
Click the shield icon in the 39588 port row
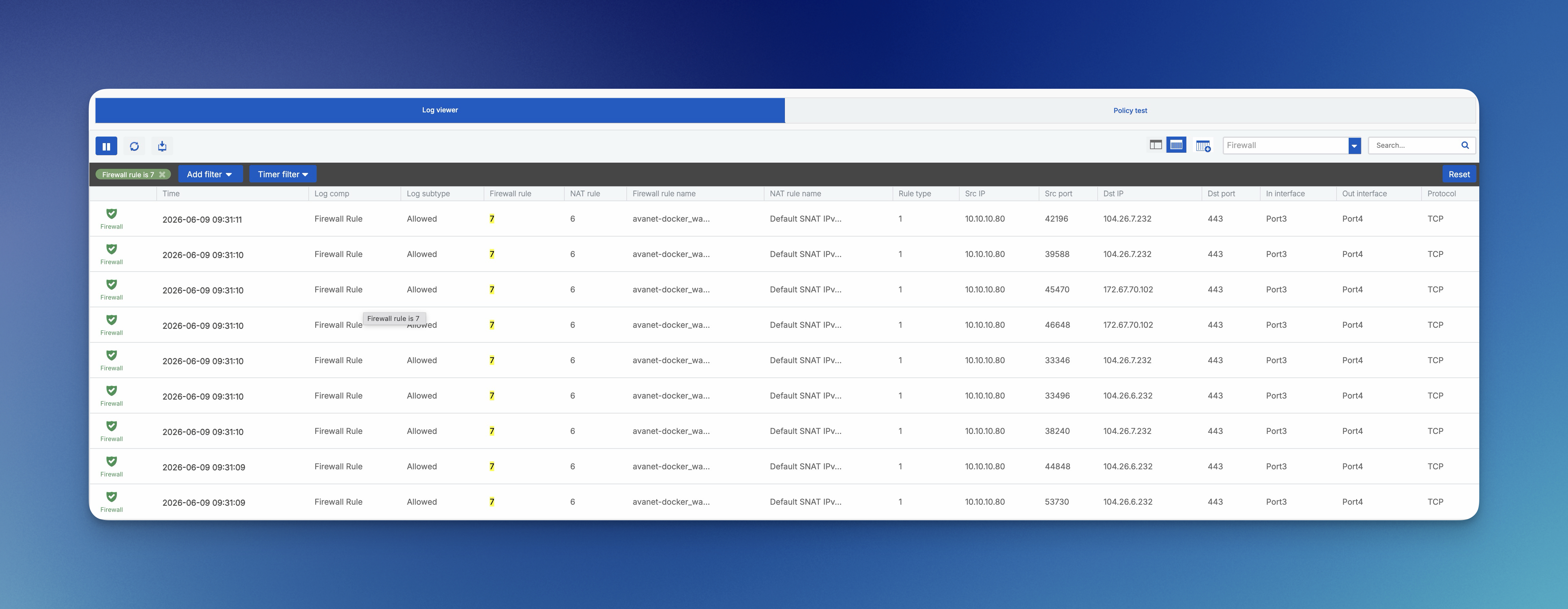tap(111, 249)
